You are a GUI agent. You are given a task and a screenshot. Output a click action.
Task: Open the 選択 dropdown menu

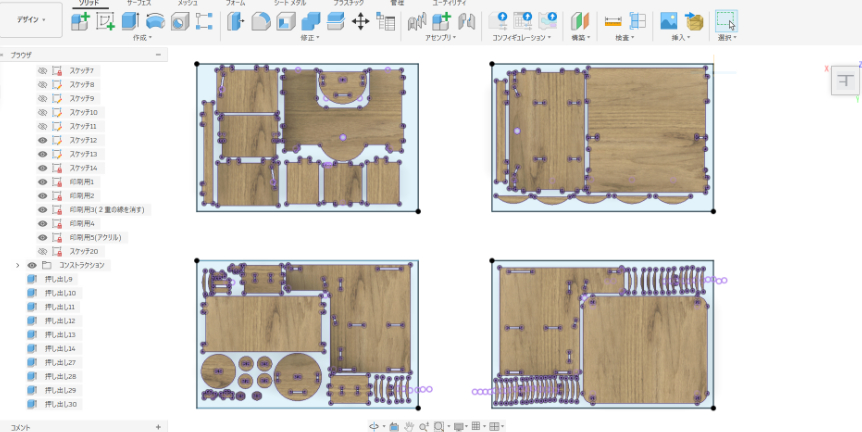[x=727, y=38]
